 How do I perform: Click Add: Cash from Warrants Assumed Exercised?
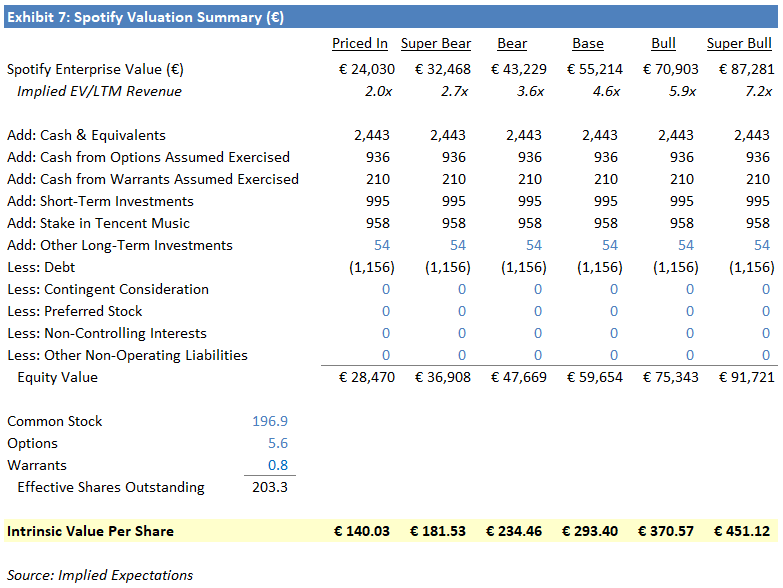[153, 179]
